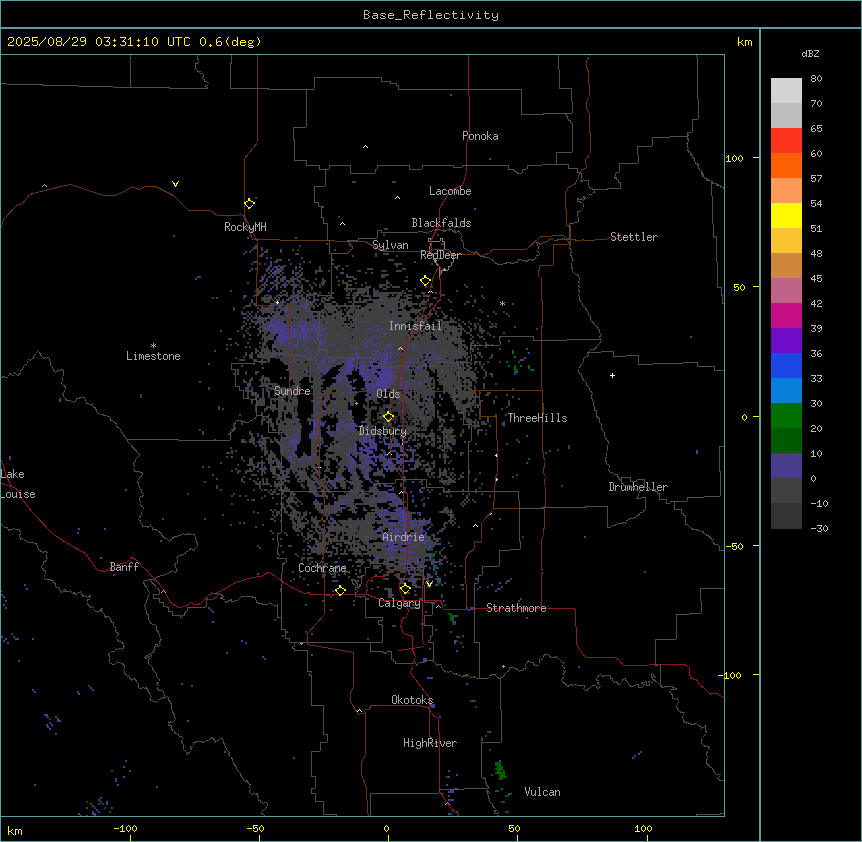Click the Sylvan city label
862x842 pixels.
coord(390,245)
